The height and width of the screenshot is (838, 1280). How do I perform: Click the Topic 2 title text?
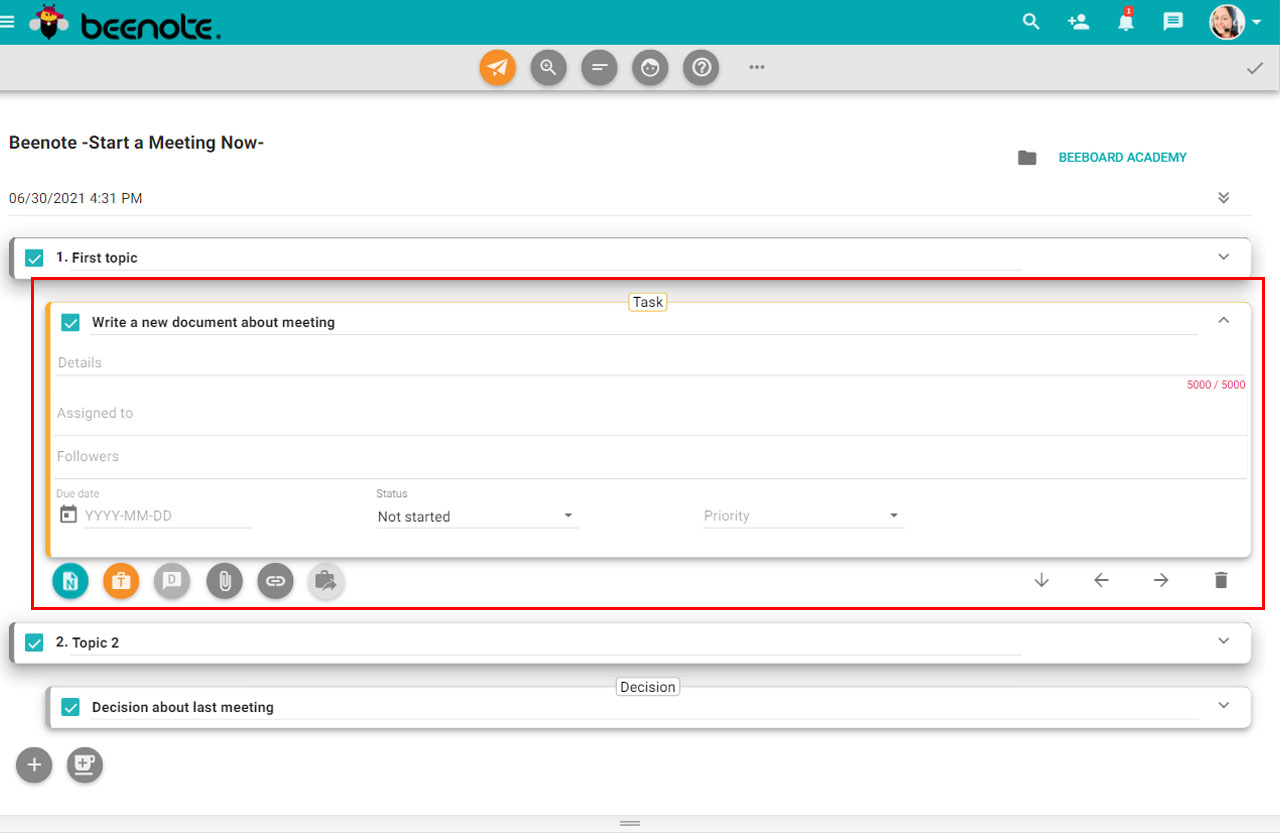pos(95,643)
